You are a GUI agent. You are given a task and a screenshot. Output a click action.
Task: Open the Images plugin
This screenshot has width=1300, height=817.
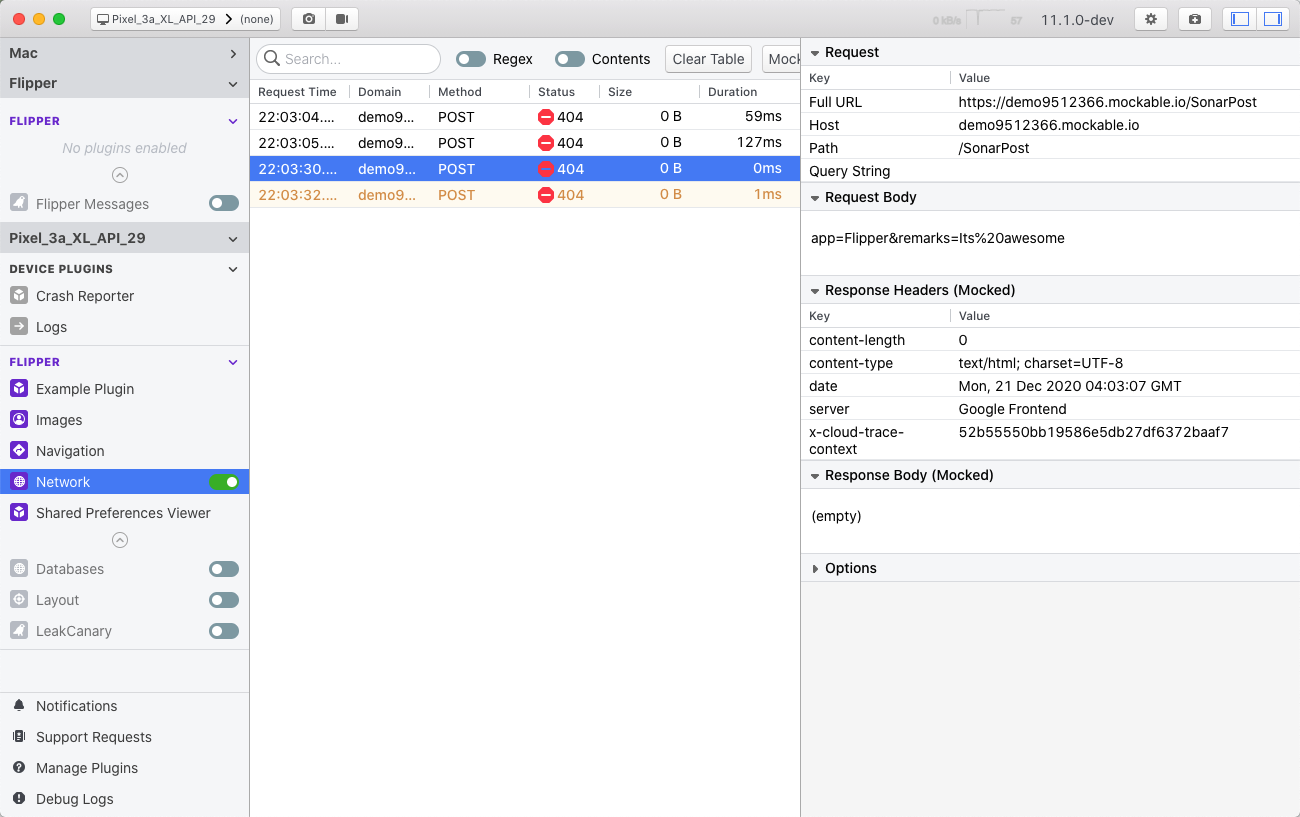tap(124, 420)
